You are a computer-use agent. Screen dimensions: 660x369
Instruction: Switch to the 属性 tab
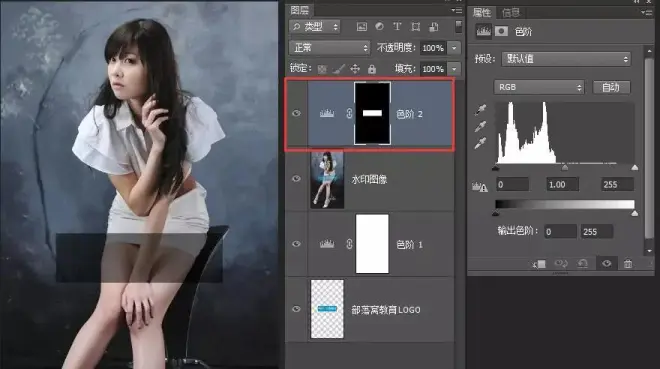point(482,13)
